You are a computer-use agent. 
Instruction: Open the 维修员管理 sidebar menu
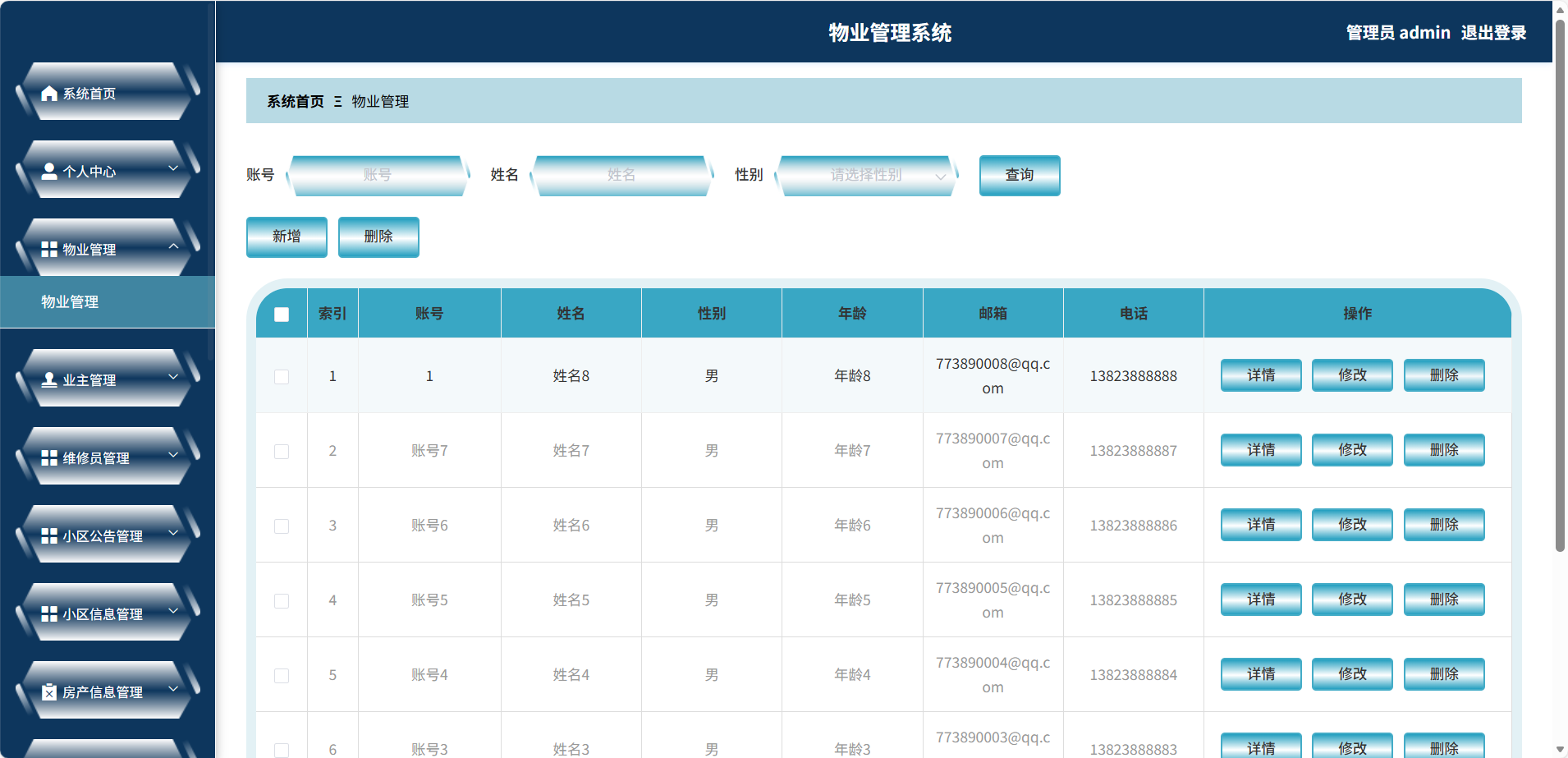tap(108, 456)
